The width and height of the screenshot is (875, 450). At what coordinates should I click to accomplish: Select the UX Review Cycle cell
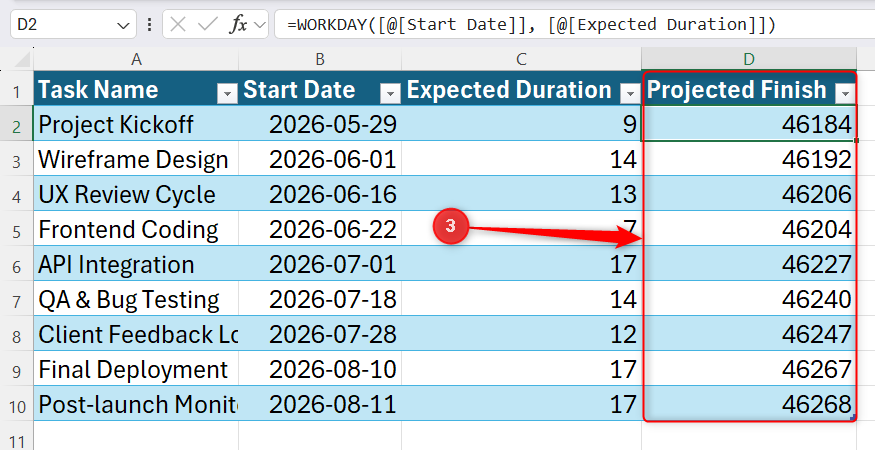pyautogui.click(x=136, y=194)
